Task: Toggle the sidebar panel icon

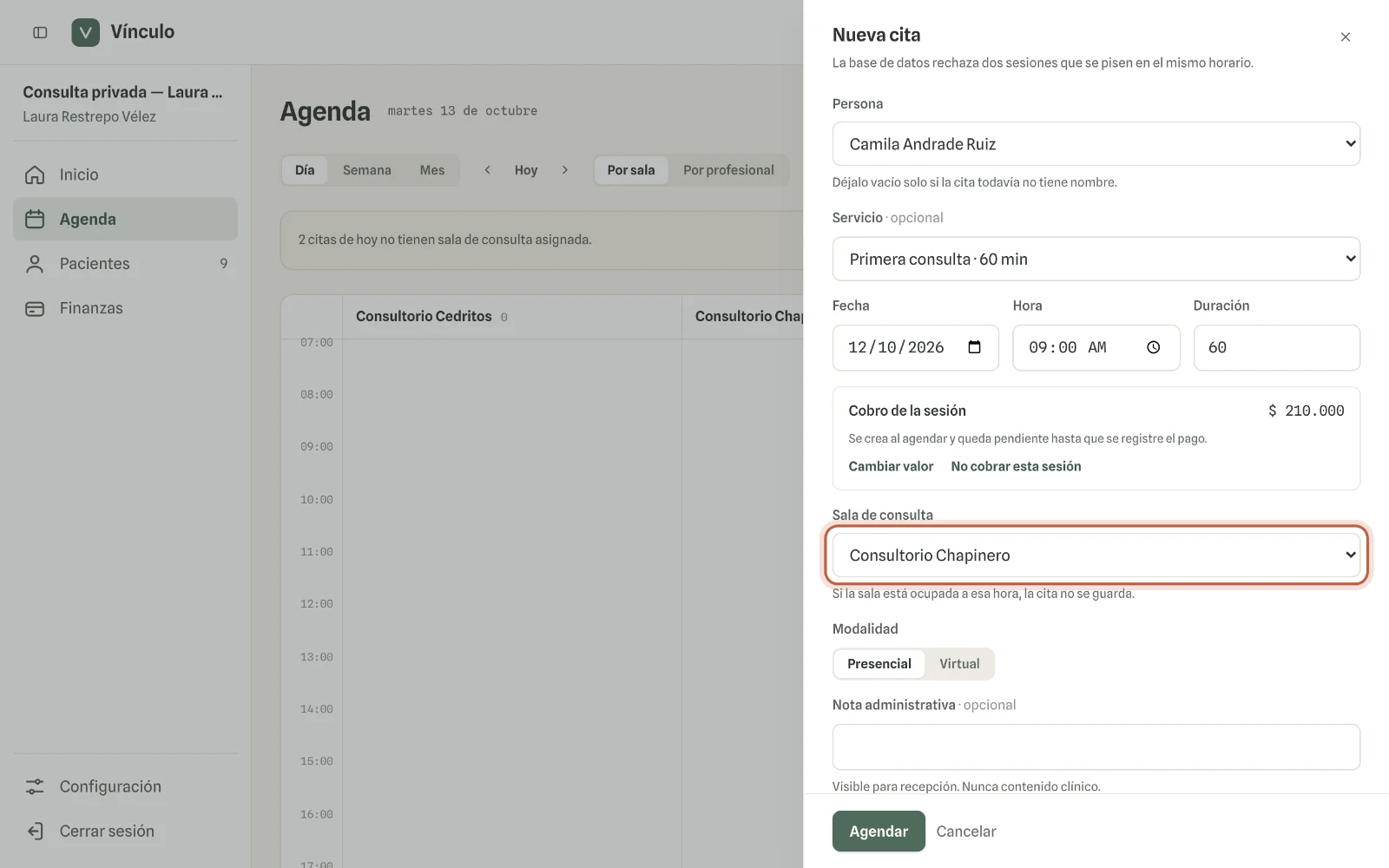Action: point(40,32)
